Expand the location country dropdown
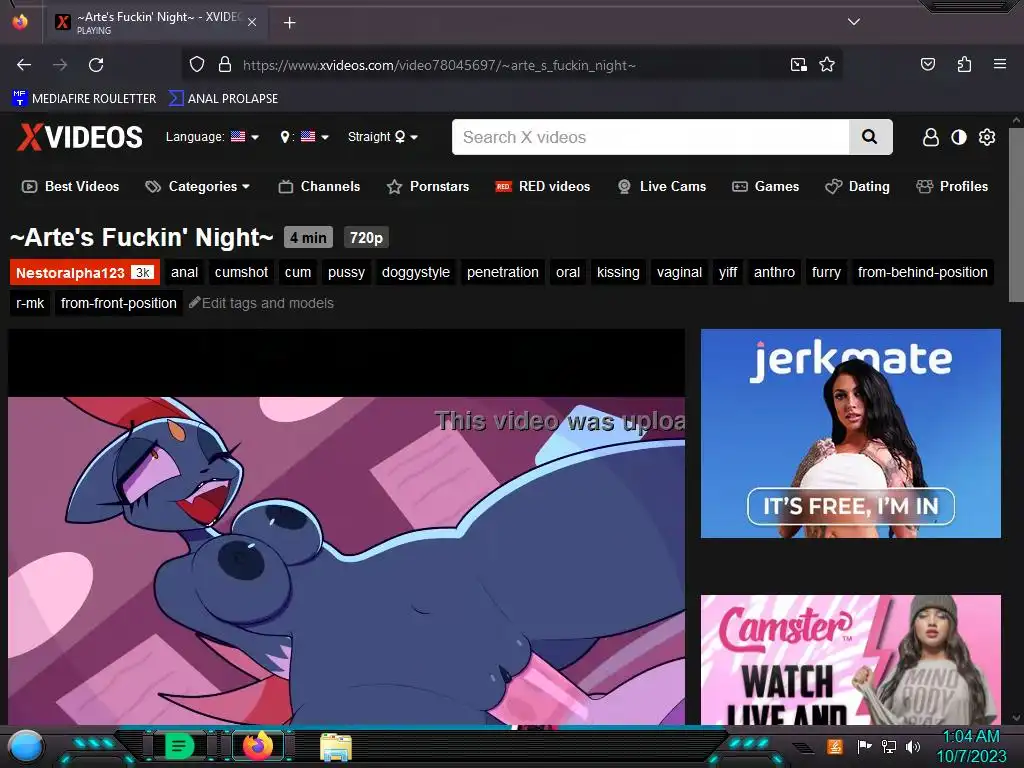 click(x=304, y=136)
